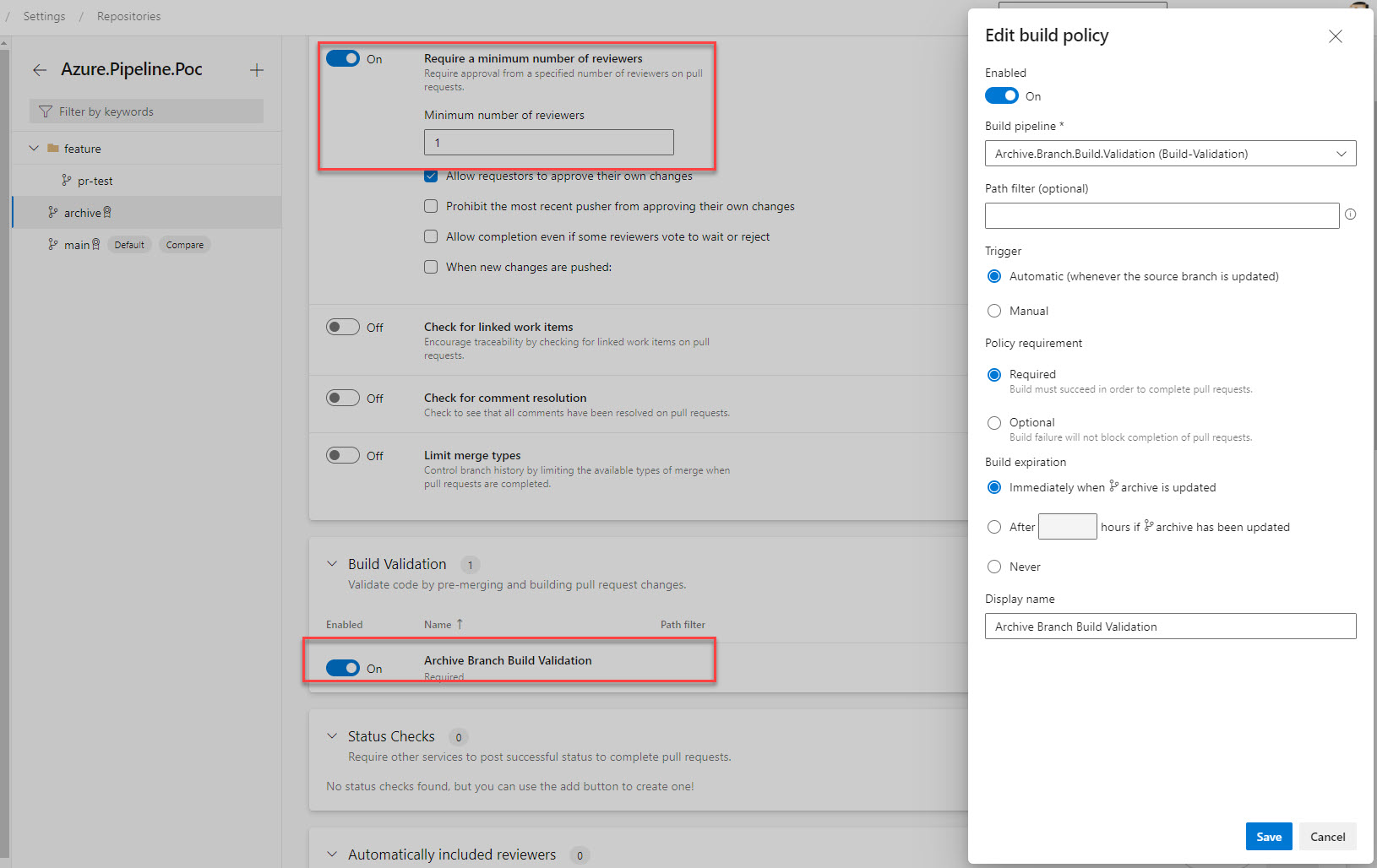Image resolution: width=1377 pixels, height=868 pixels.
Task: Turn off Require a minimum number of reviewers
Action: pos(343,58)
